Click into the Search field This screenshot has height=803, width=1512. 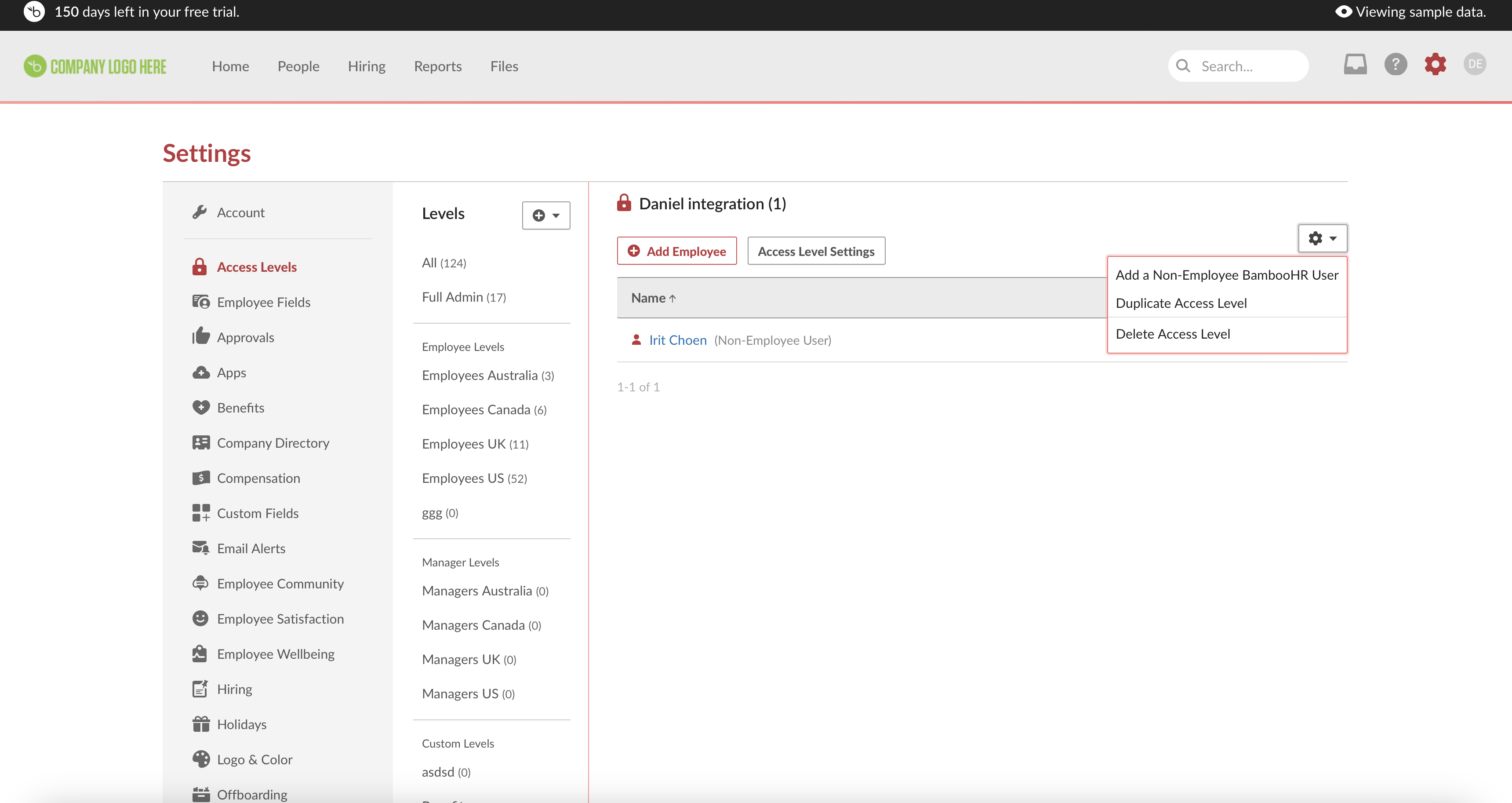(1238, 66)
